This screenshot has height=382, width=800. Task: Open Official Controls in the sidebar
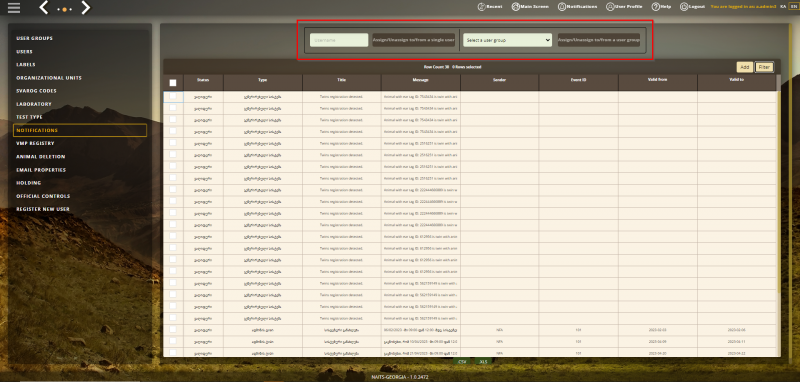[43, 196]
